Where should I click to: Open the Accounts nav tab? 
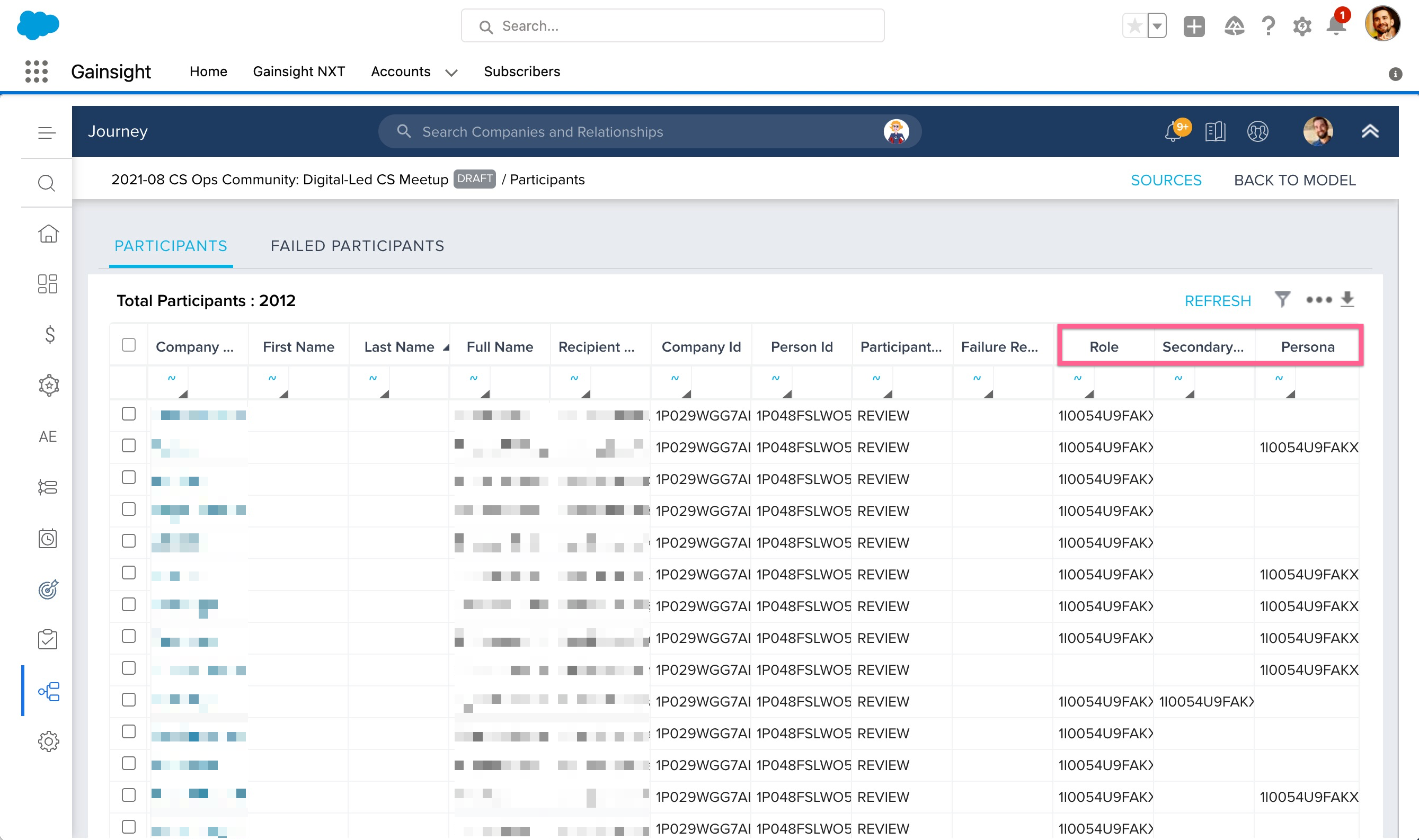401,72
